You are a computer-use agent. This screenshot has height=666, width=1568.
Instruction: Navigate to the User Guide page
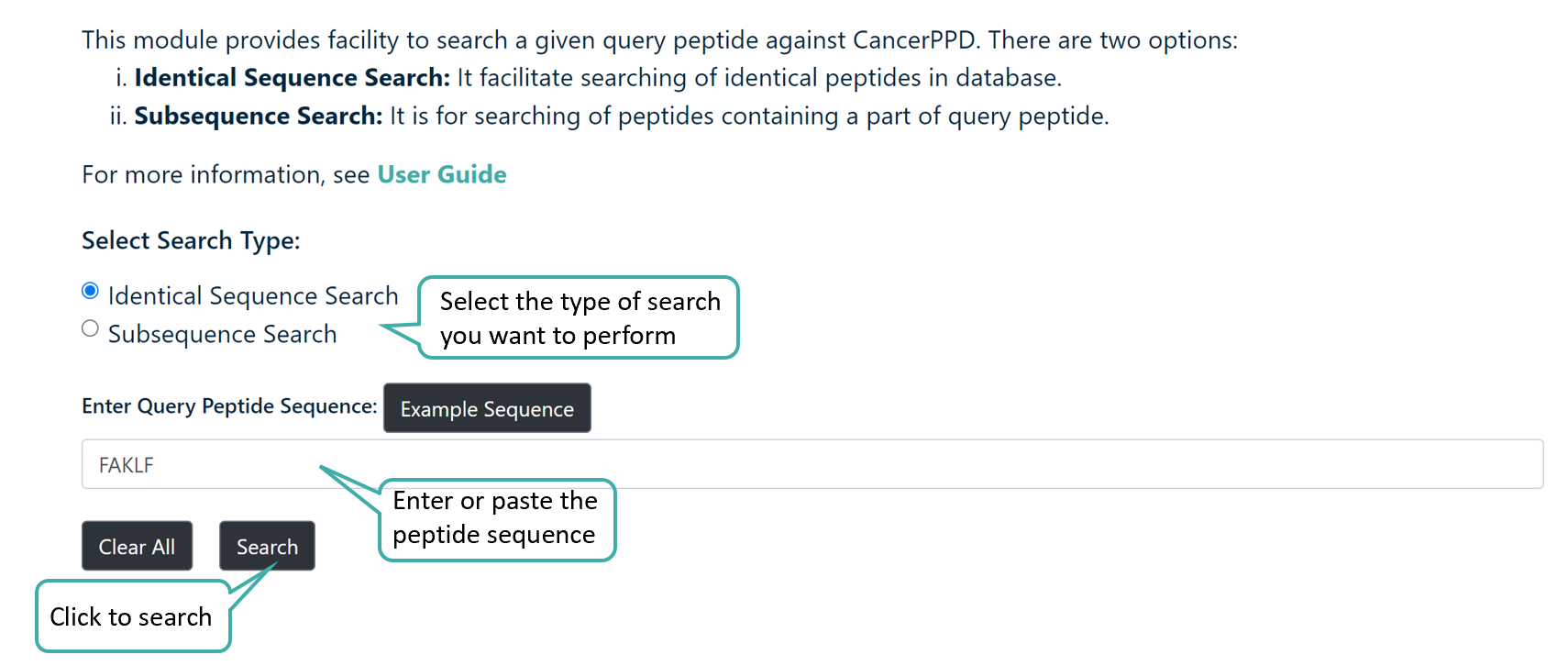click(x=442, y=174)
